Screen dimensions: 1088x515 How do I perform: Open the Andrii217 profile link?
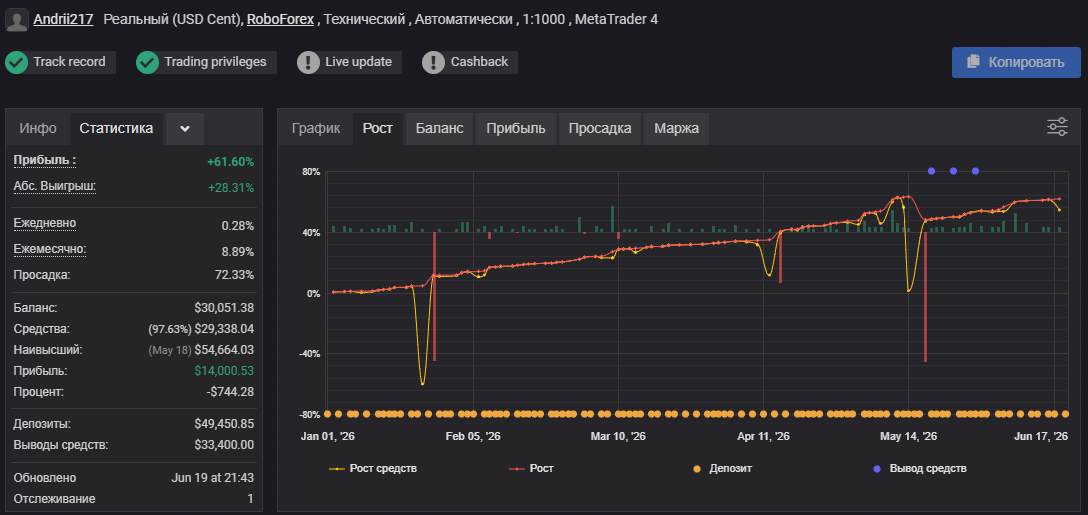[x=63, y=19]
